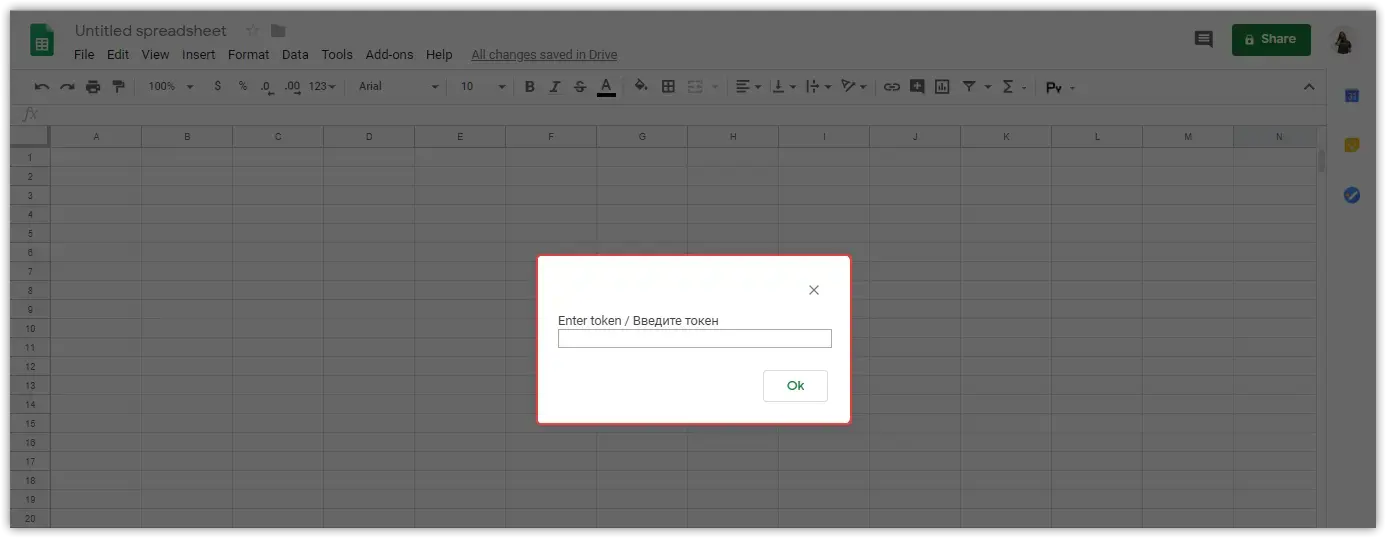
Task: Format as percent icon
Action: click(x=242, y=87)
